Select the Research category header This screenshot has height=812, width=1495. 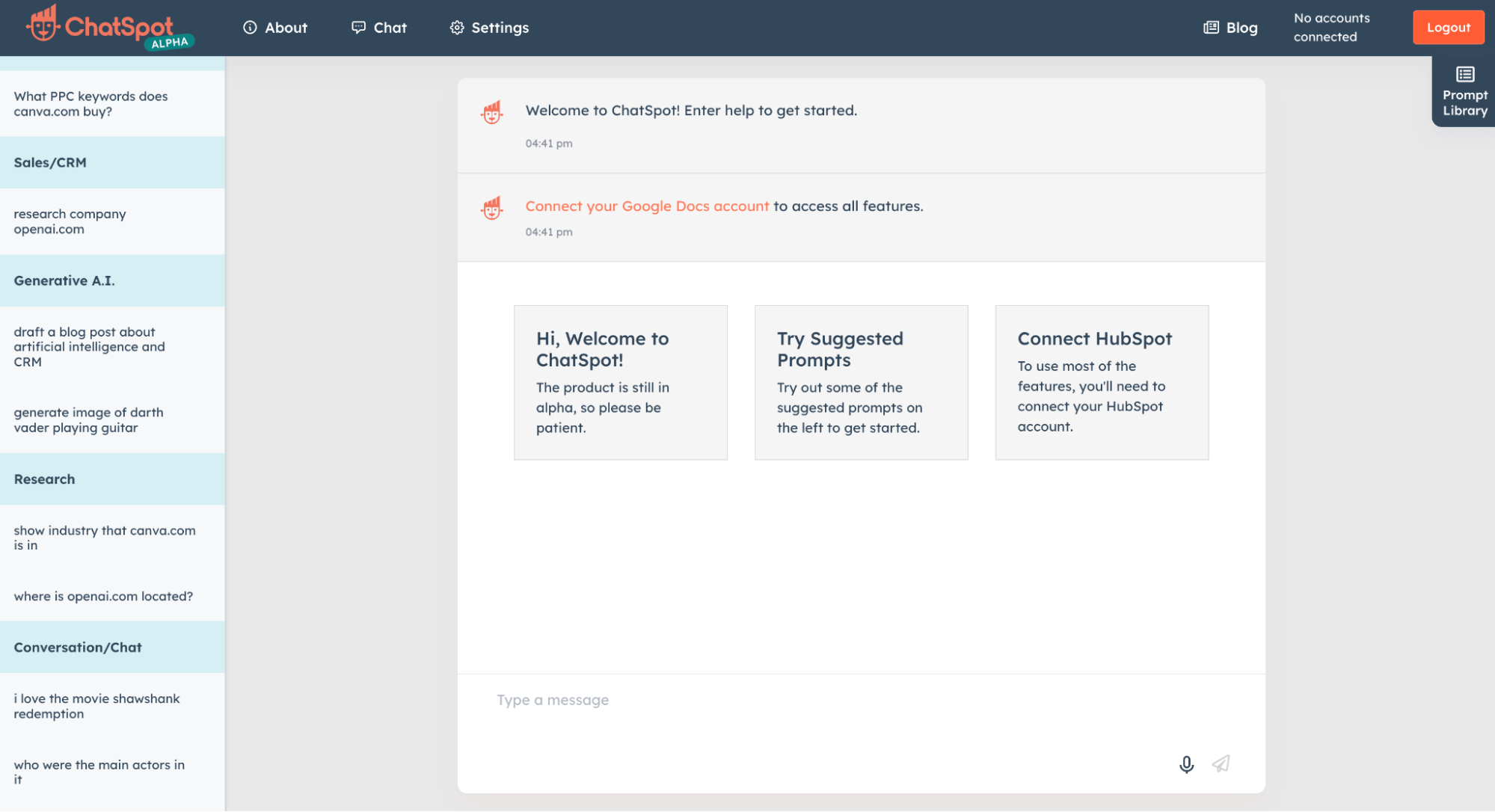(112, 479)
